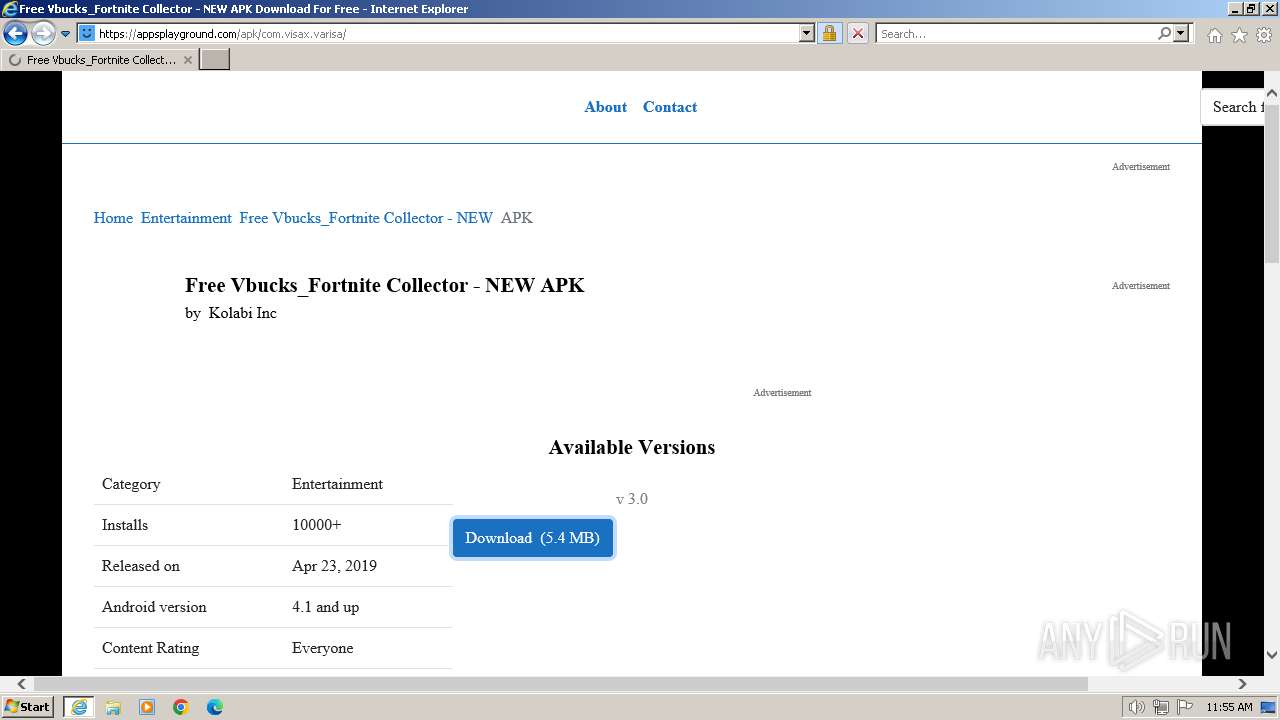Click the Available Versions heading
Screen dimensions: 1280x720
(632, 447)
